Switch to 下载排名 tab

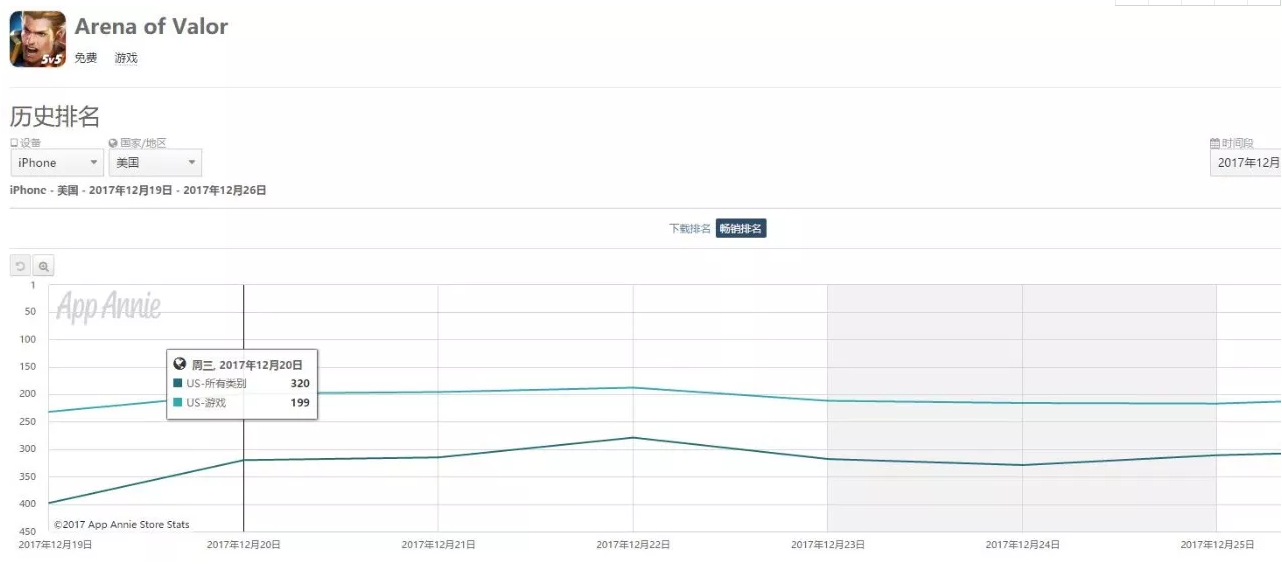click(x=690, y=229)
